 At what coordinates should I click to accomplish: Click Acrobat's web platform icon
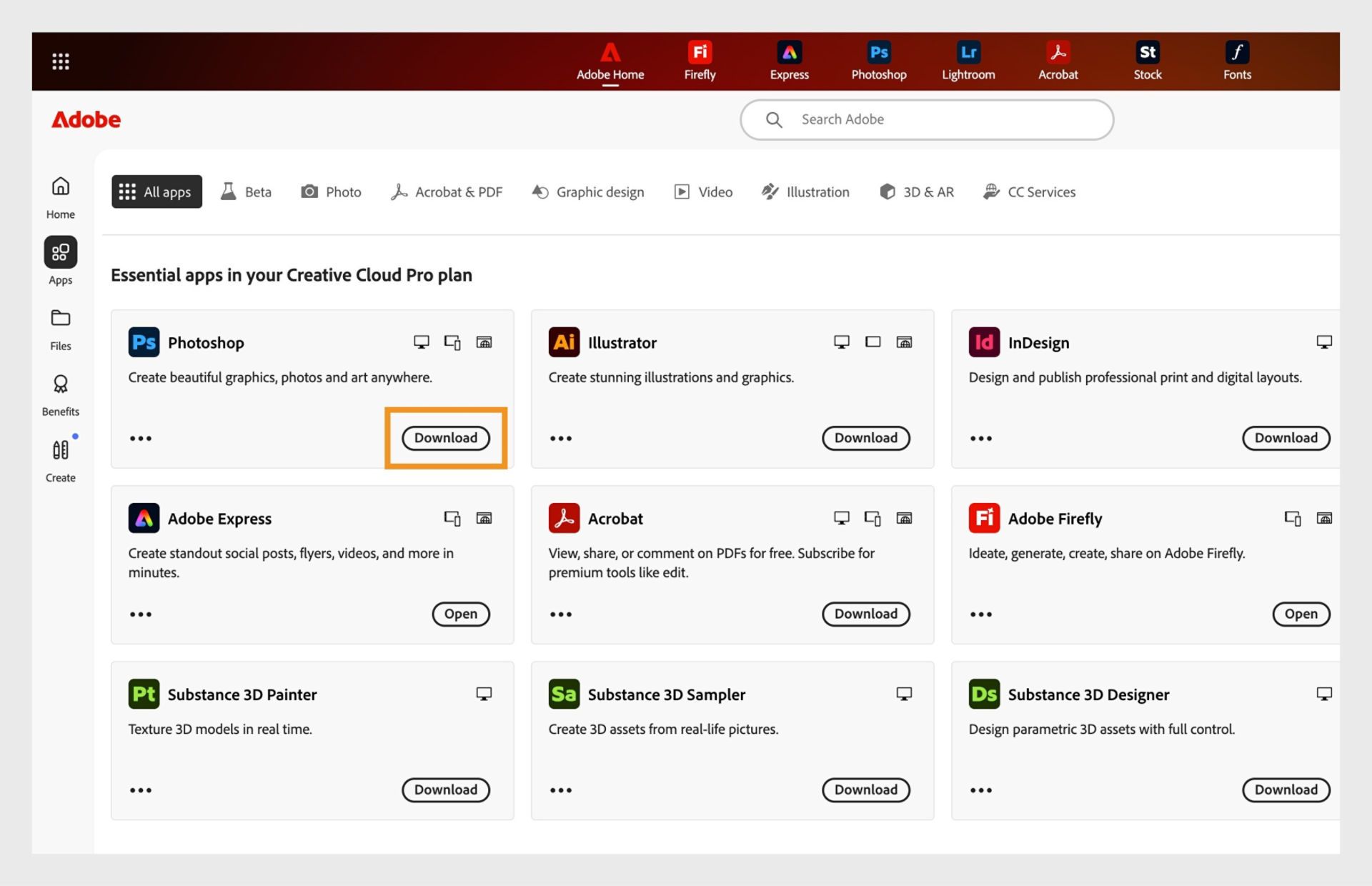click(x=904, y=518)
